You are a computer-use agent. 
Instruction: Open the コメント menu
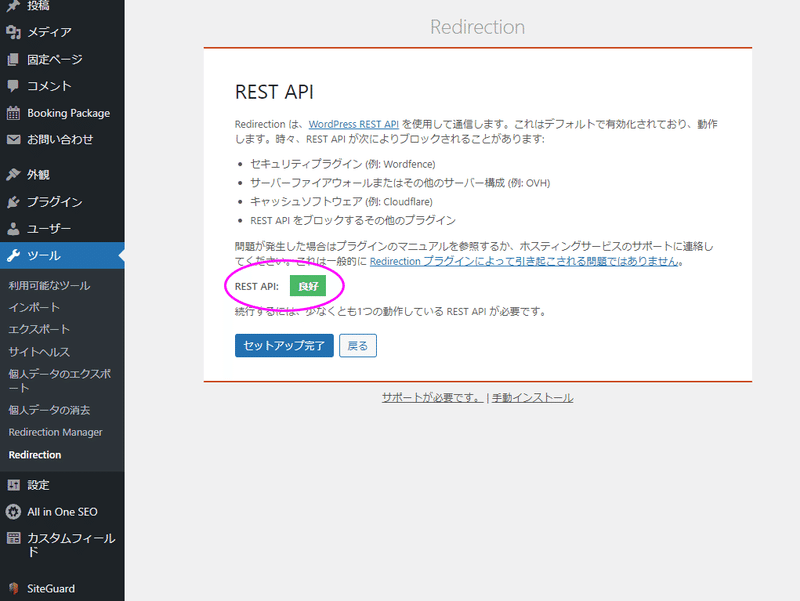tap(49, 86)
